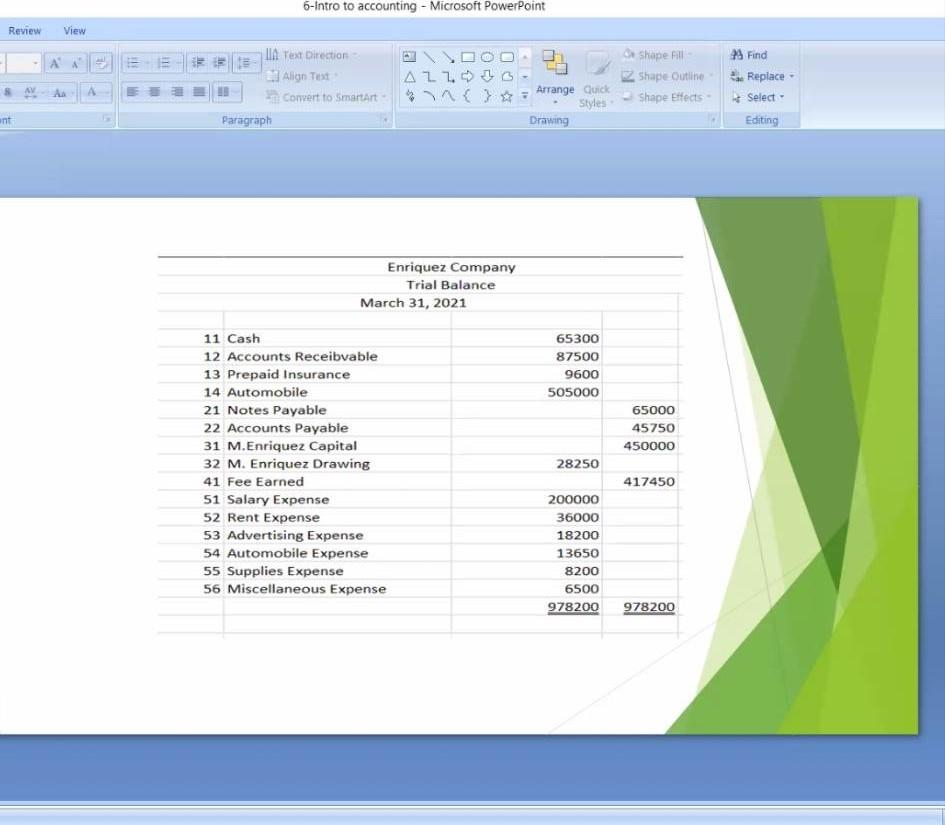The height and width of the screenshot is (825, 945).
Task: Switch to the Review tab
Action: (23, 30)
